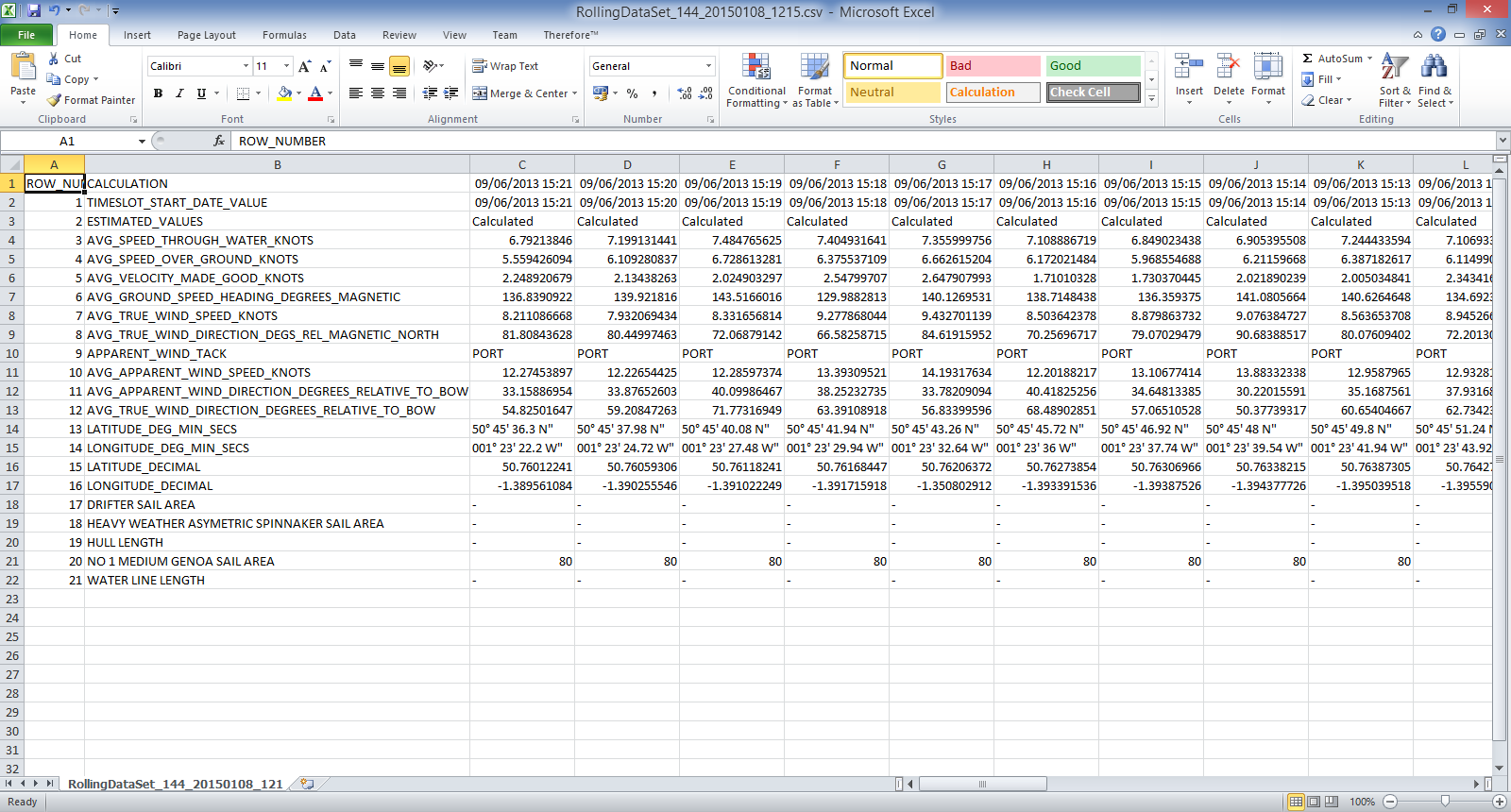Shrink font size with the small A icon

click(x=325, y=66)
